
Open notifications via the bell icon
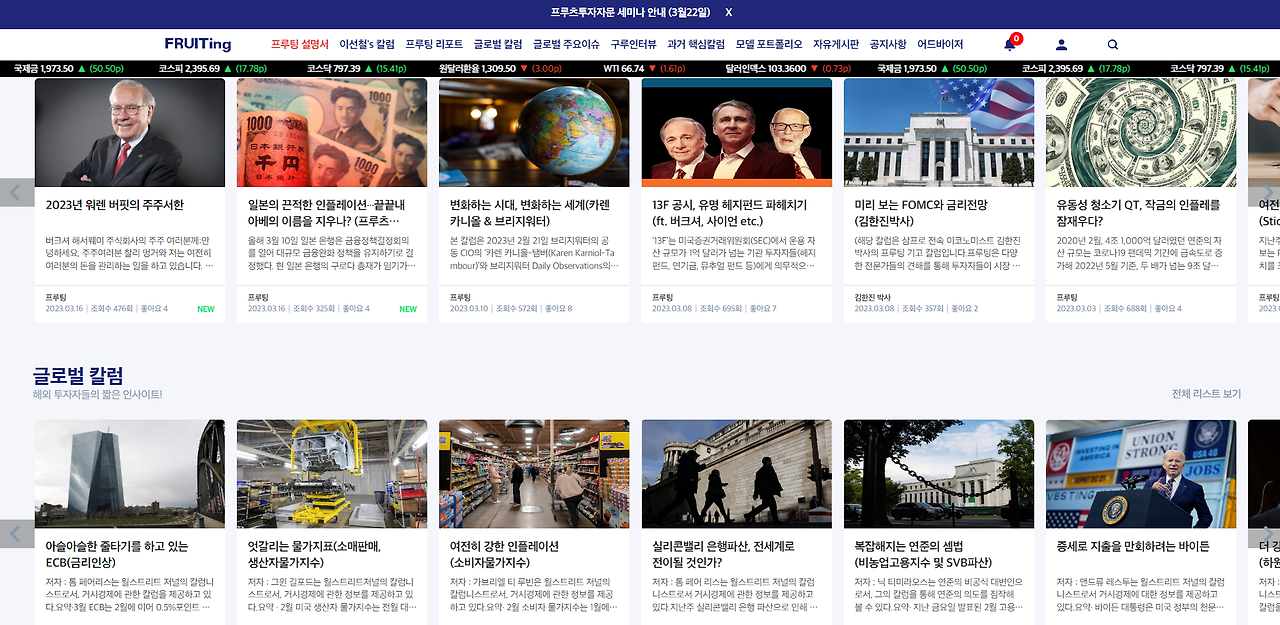click(1010, 45)
